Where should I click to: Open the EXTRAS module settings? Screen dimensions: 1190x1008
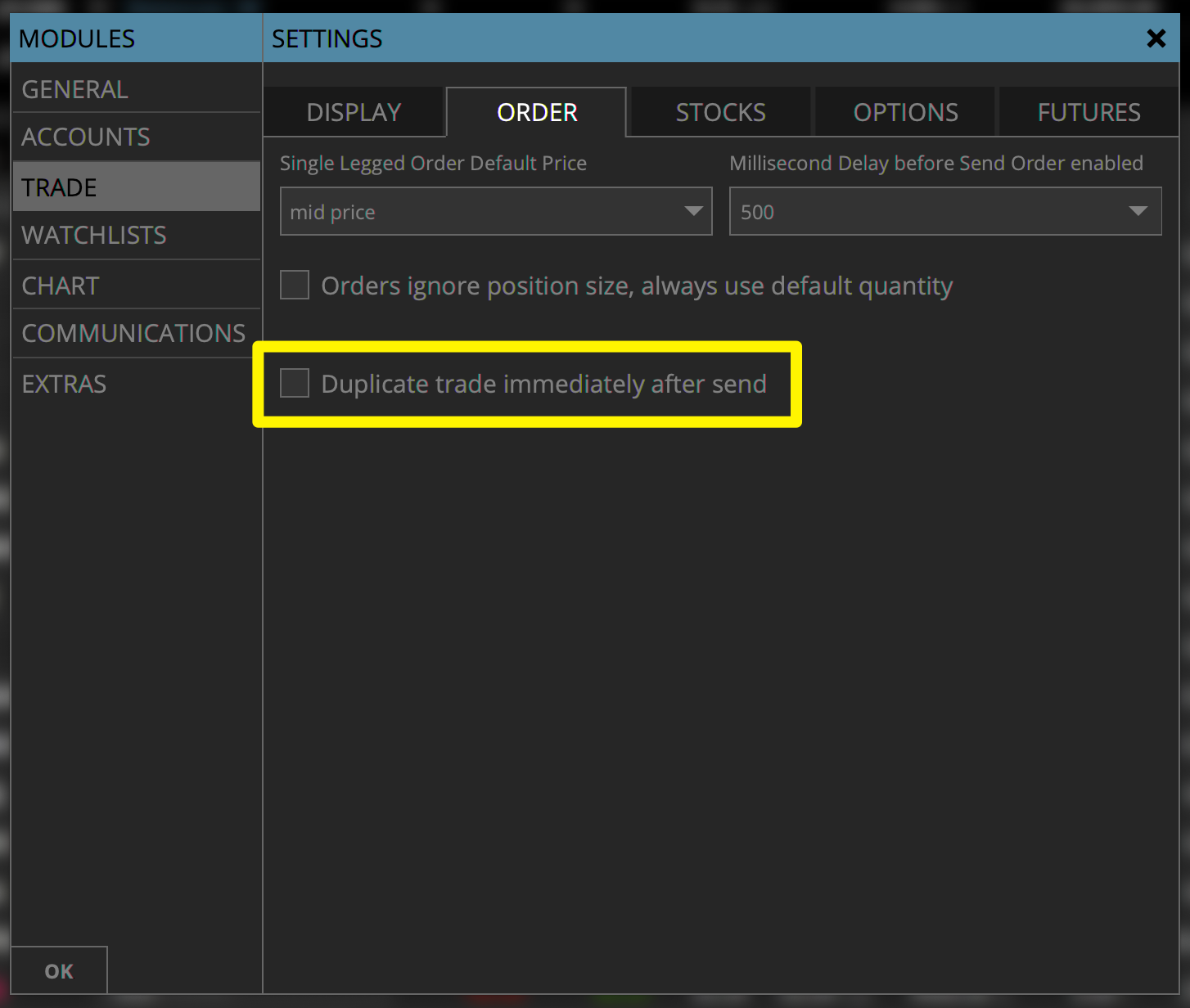[64, 383]
